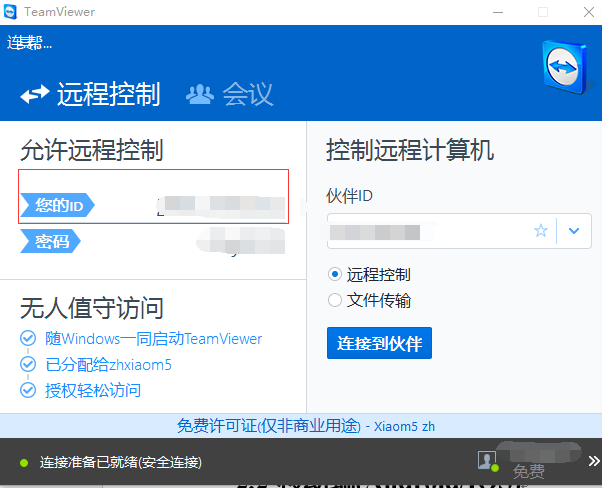Add partner ID to favorites with star
The image size is (602, 488).
click(541, 231)
